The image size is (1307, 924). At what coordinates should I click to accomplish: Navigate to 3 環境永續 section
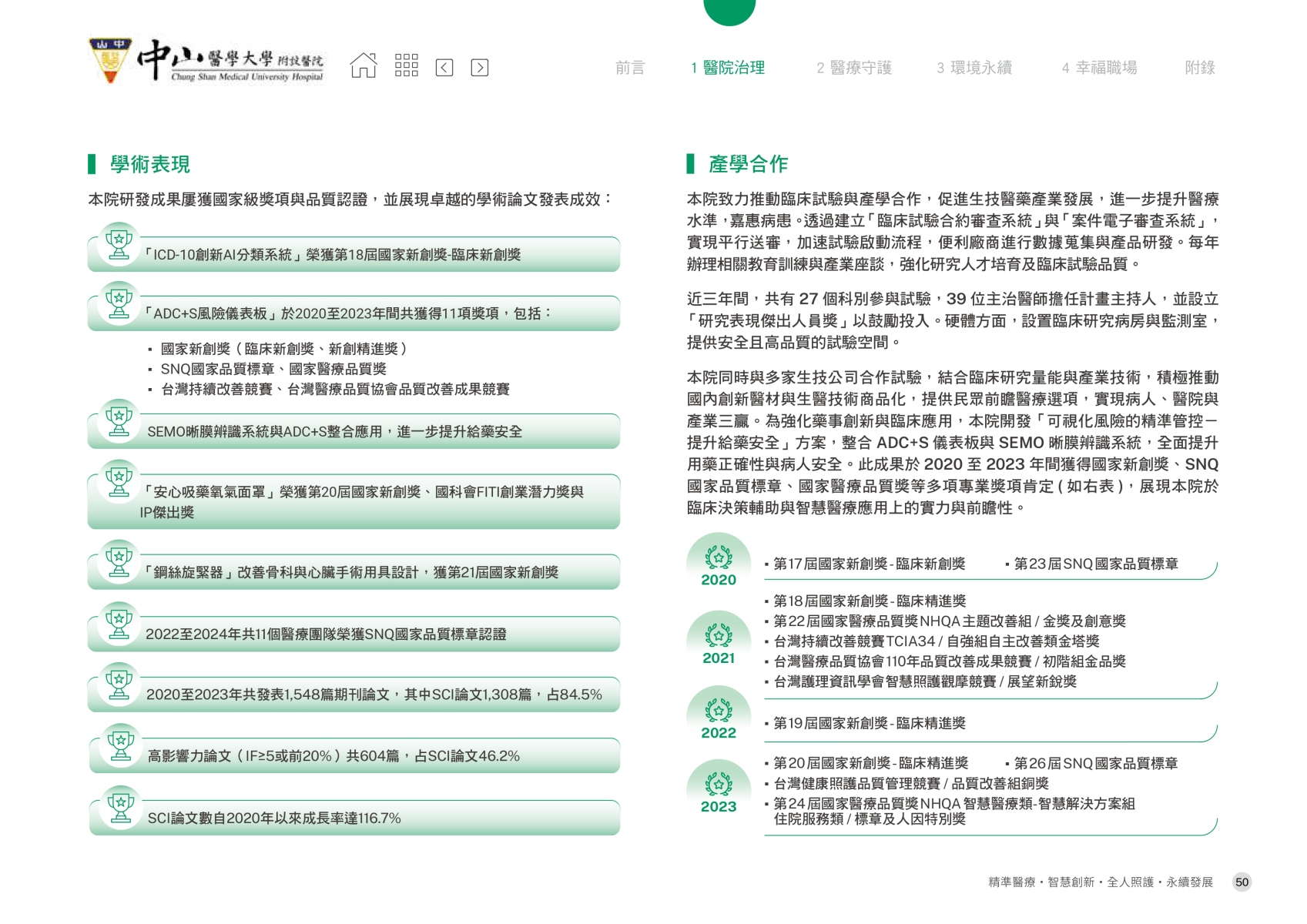tap(974, 68)
